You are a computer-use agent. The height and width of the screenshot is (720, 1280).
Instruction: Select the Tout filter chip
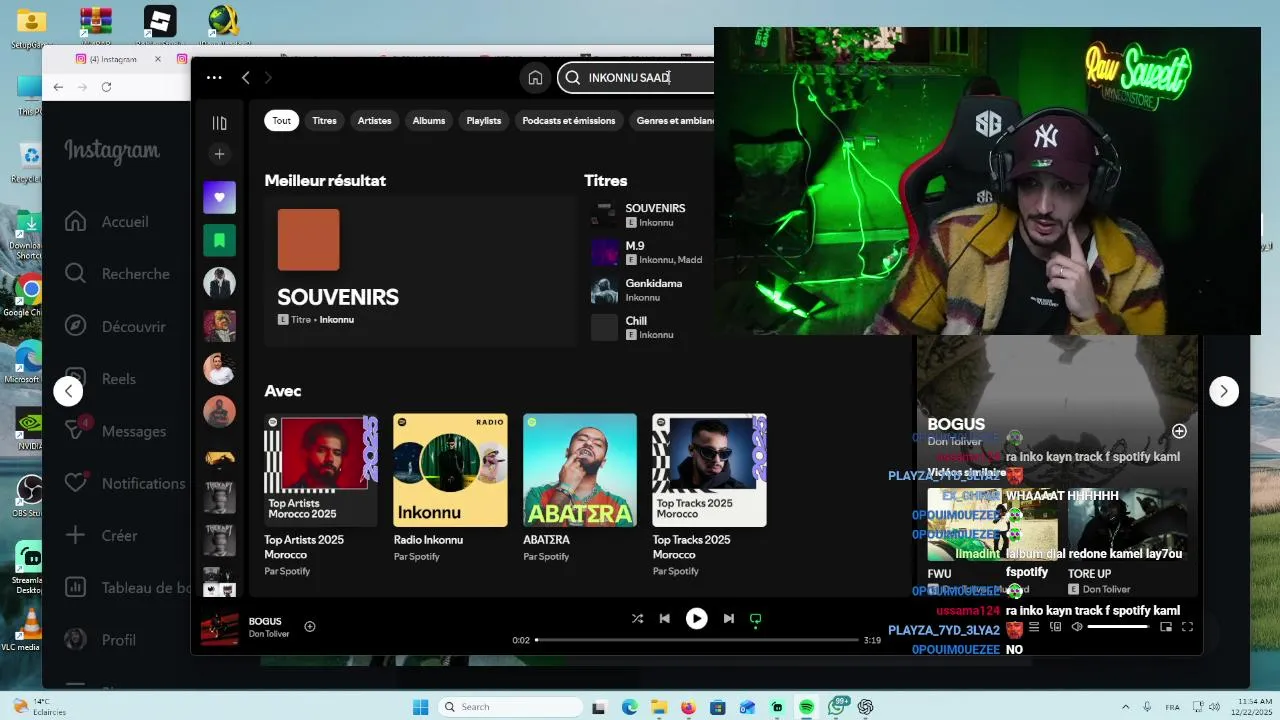(282, 120)
